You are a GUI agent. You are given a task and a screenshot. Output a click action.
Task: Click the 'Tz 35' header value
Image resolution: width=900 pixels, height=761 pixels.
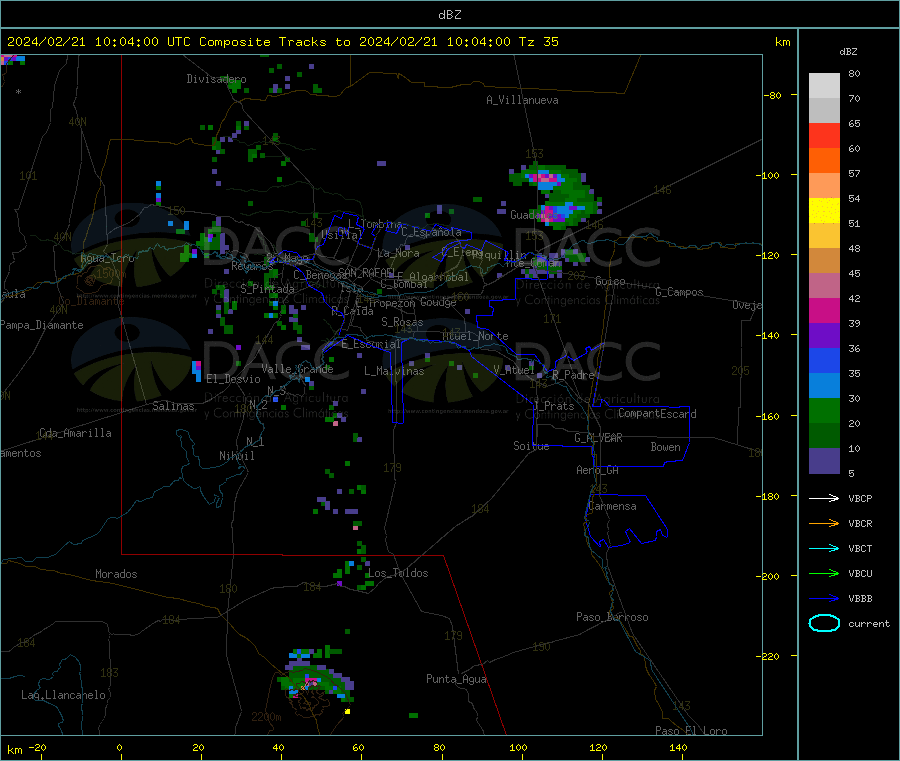pyautogui.click(x=539, y=41)
